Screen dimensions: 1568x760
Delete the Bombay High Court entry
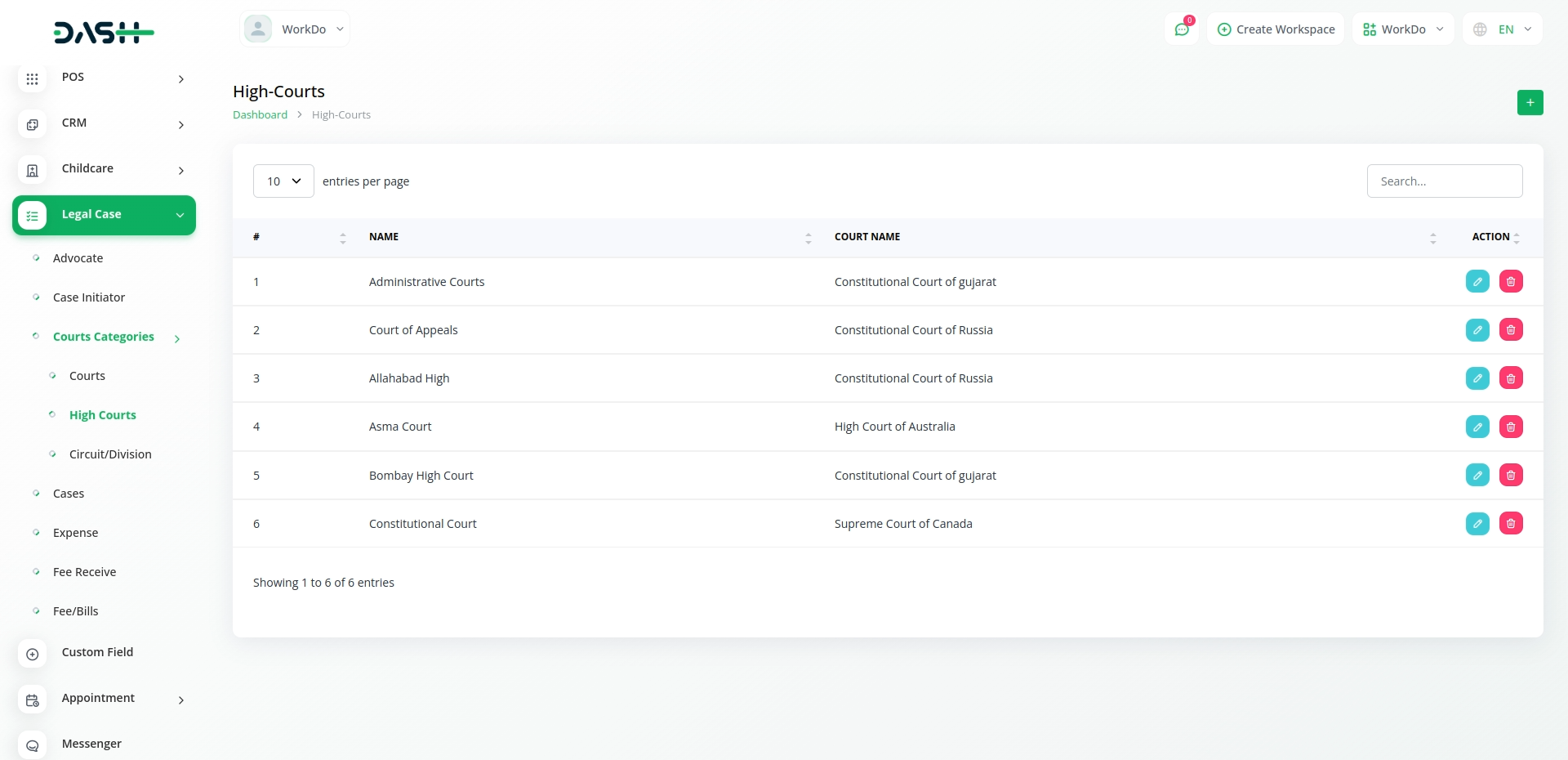tap(1510, 476)
